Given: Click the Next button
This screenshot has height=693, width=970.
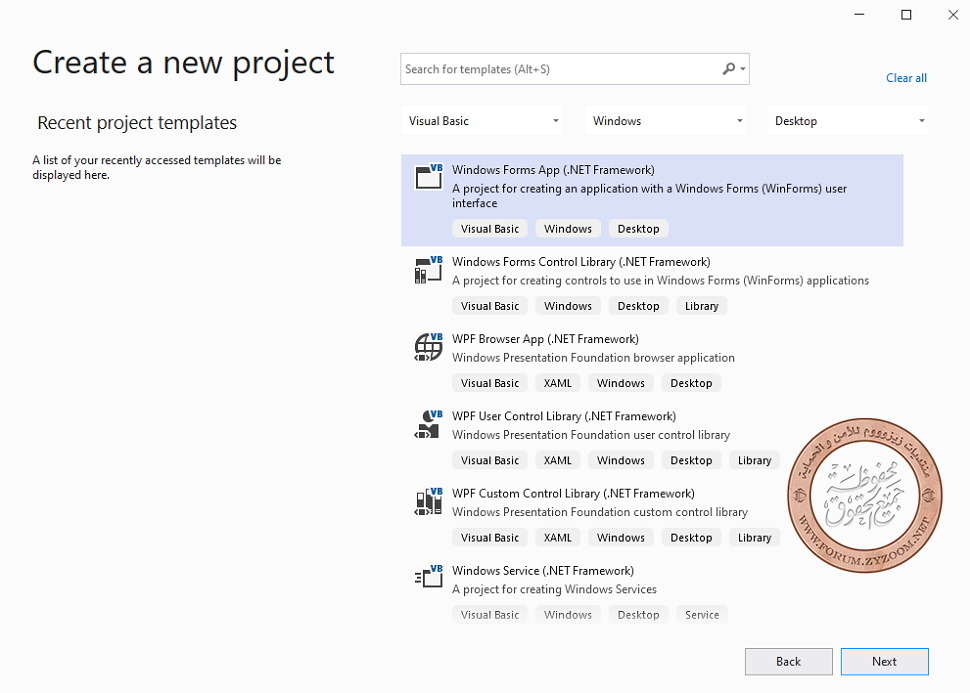Looking at the screenshot, I should click(885, 661).
